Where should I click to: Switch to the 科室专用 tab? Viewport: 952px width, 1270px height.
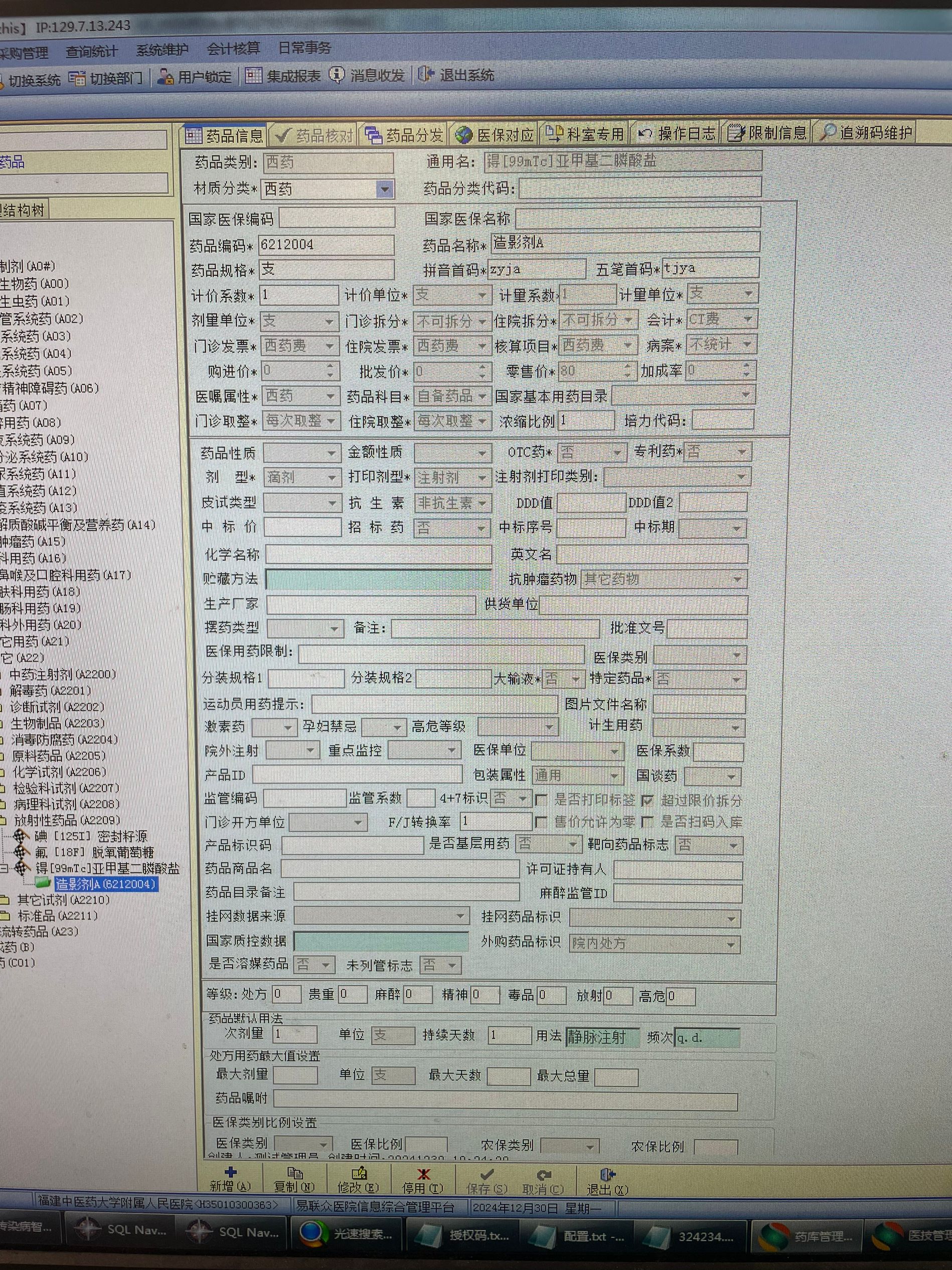584,134
